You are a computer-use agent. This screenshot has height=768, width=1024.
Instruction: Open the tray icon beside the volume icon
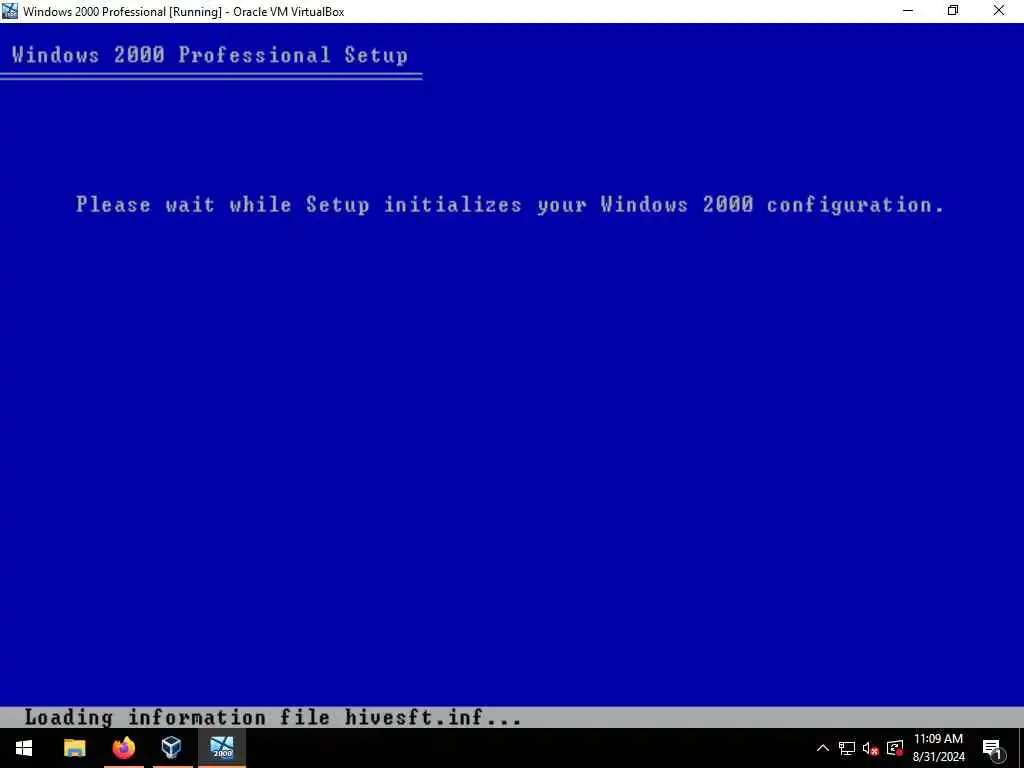[895, 748]
